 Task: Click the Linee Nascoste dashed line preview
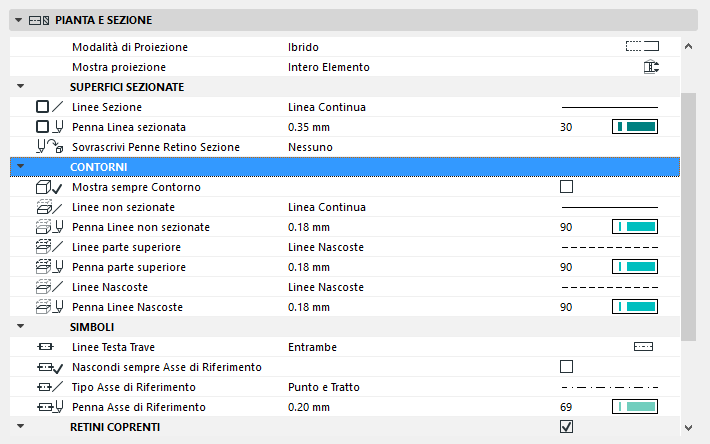(609, 287)
